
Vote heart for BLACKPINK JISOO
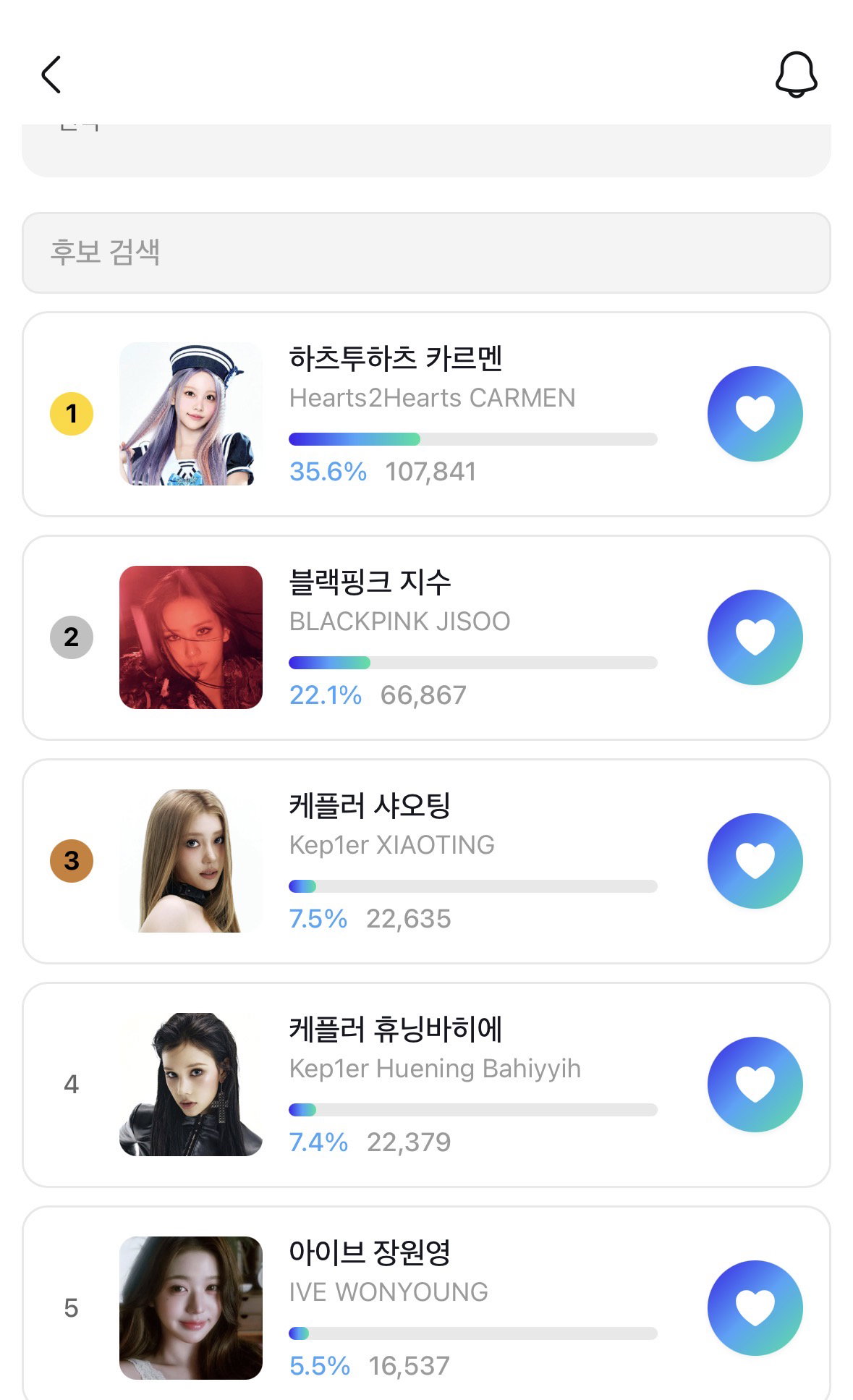755,637
